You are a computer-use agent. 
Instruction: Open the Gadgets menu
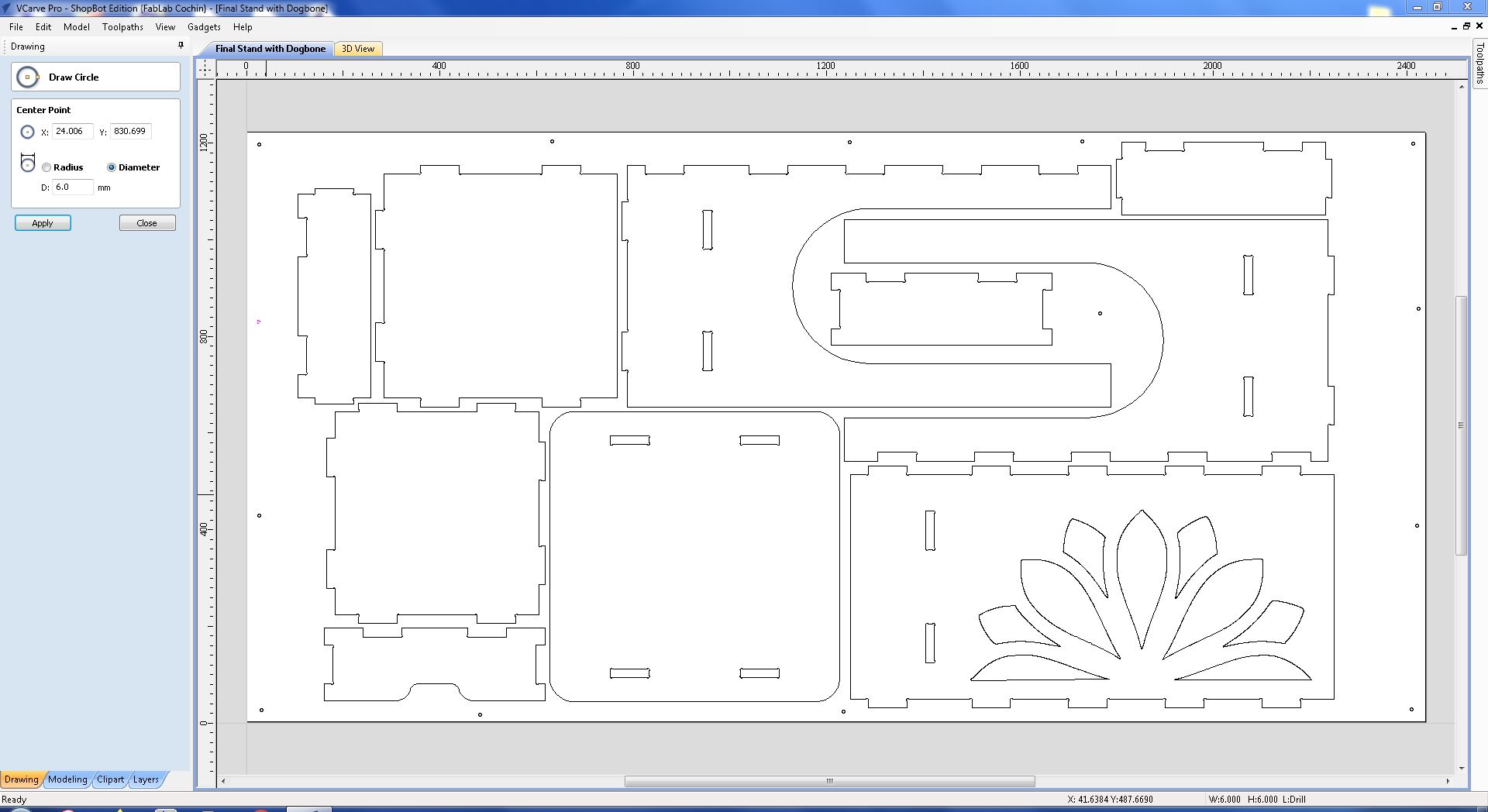point(204,26)
